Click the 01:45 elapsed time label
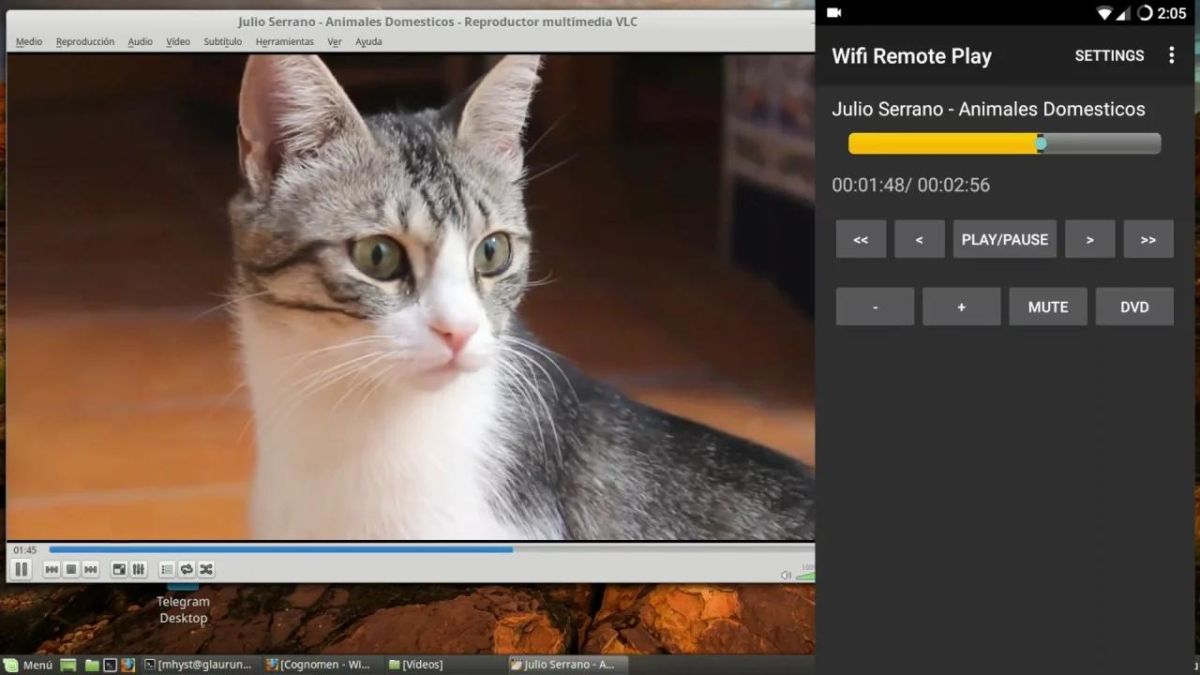1200x675 pixels. [25, 550]
